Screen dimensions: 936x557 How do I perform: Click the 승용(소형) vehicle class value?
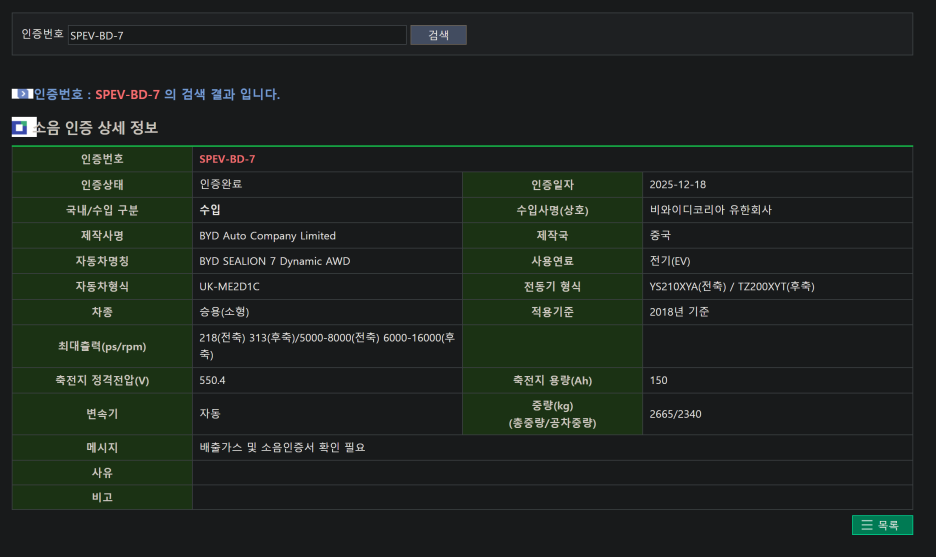(x=224, y=312)
